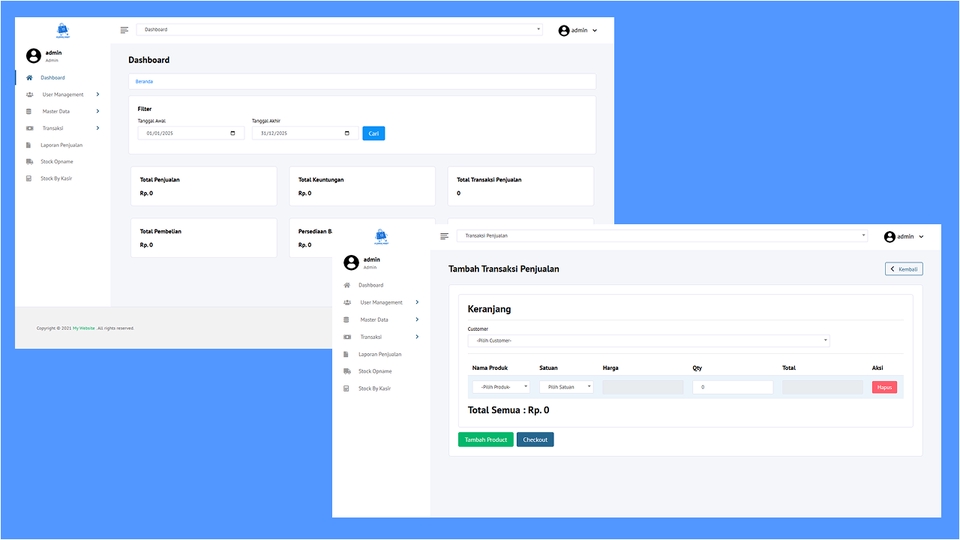Open the calendar picker icon in Tanggal Awal
This screenshot has width=960, height=540.
233,133
